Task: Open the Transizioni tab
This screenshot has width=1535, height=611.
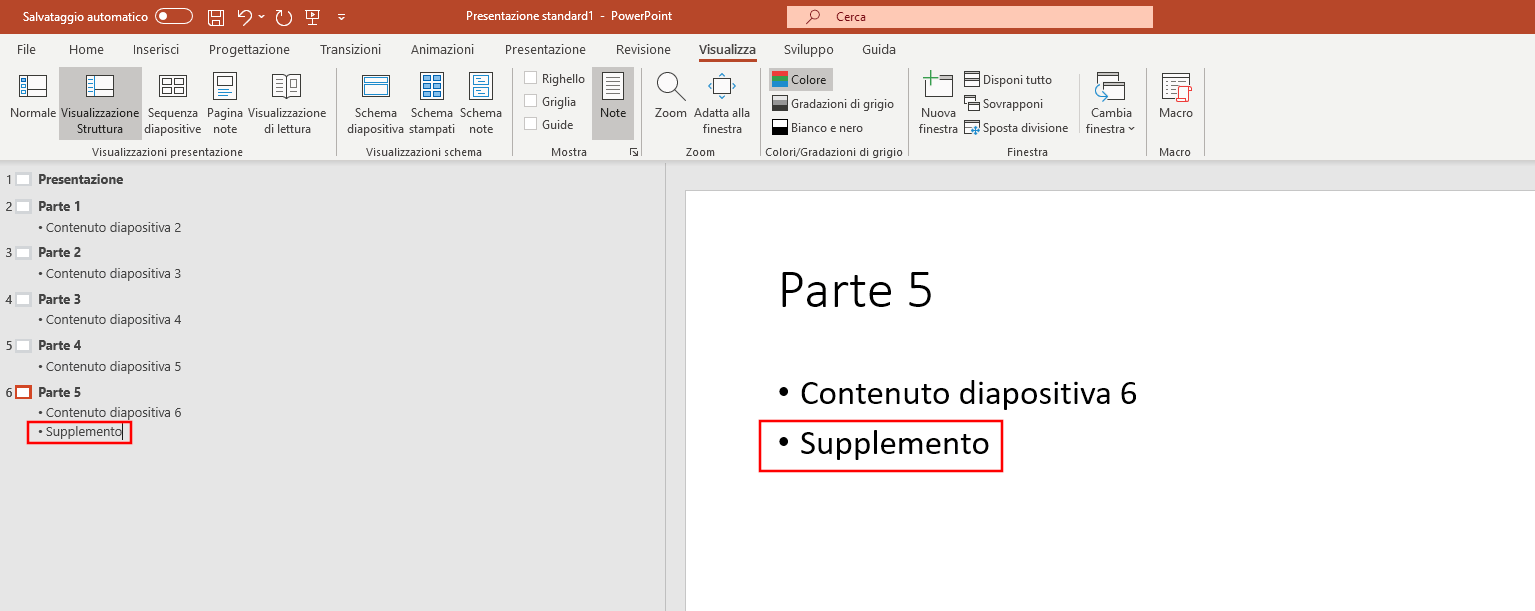Action: pos(350,49)
